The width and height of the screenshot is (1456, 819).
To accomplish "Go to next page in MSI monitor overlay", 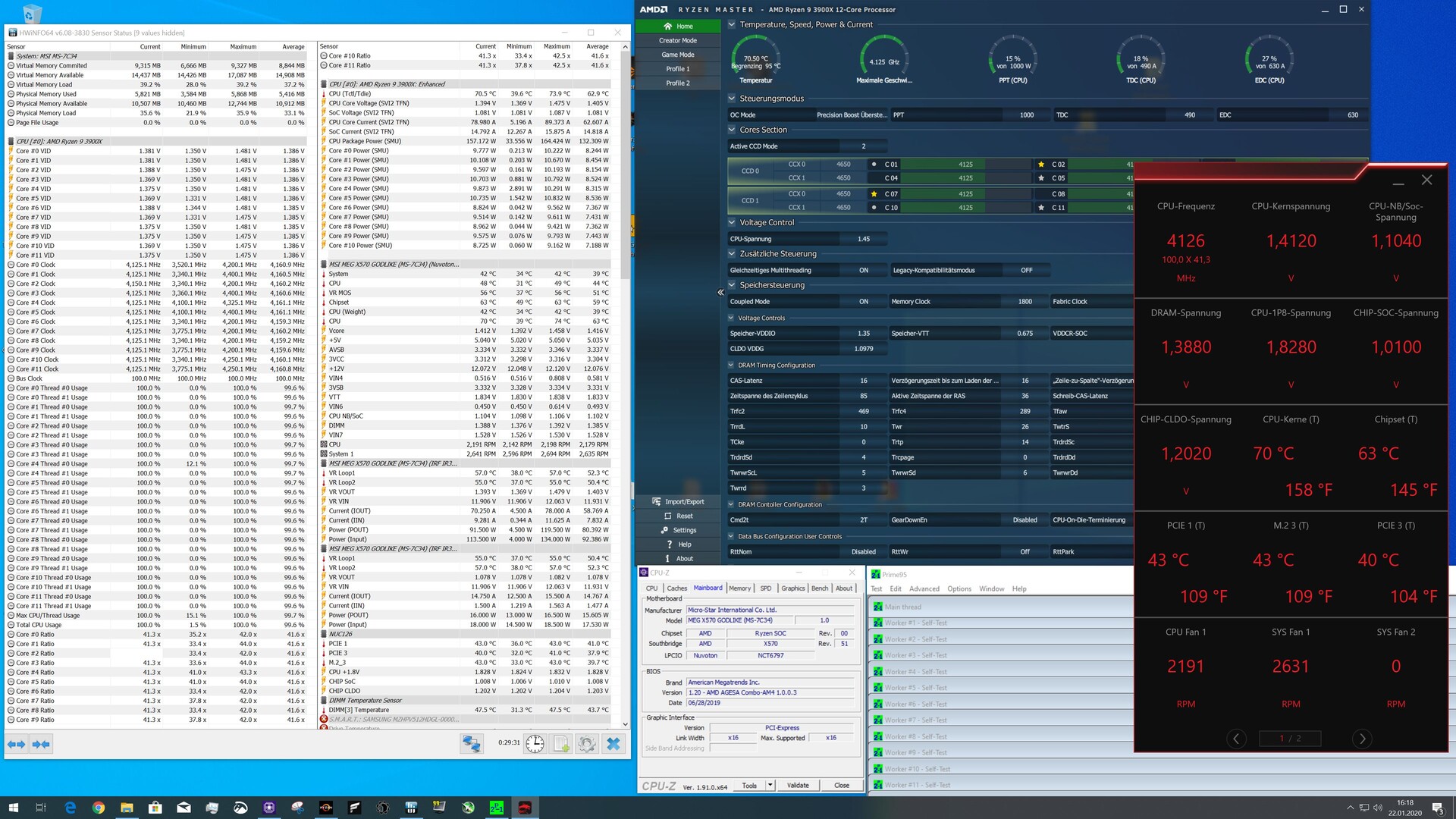I will coord(1362,739).
